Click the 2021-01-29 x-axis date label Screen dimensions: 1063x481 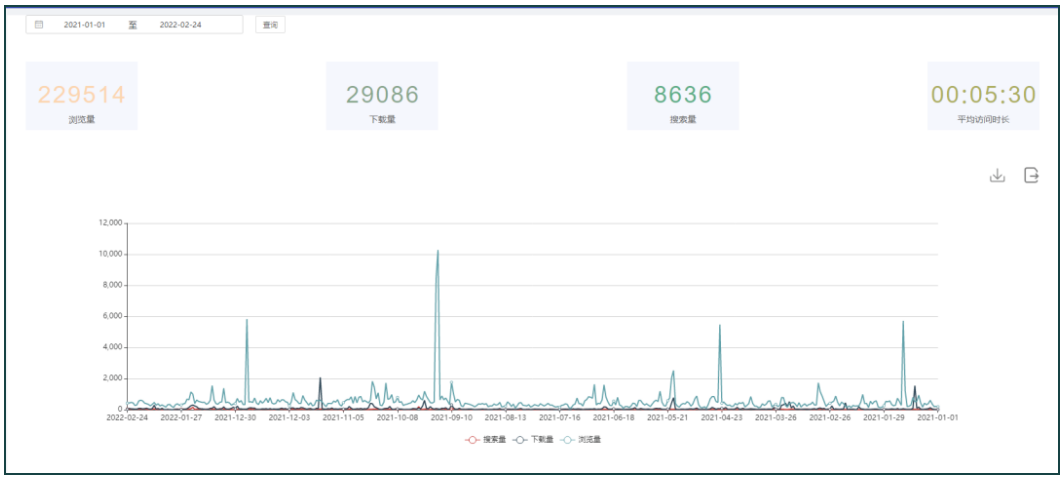[x=884, y=419]
